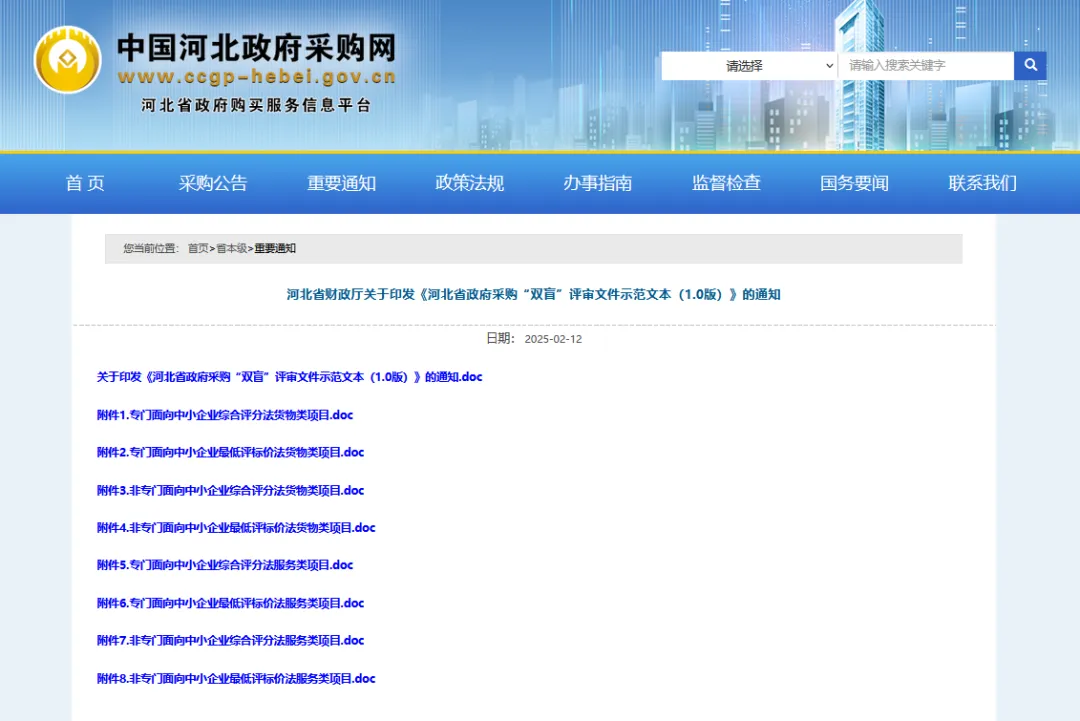Open the 政策法规 navigation item

tap(469, 183)
